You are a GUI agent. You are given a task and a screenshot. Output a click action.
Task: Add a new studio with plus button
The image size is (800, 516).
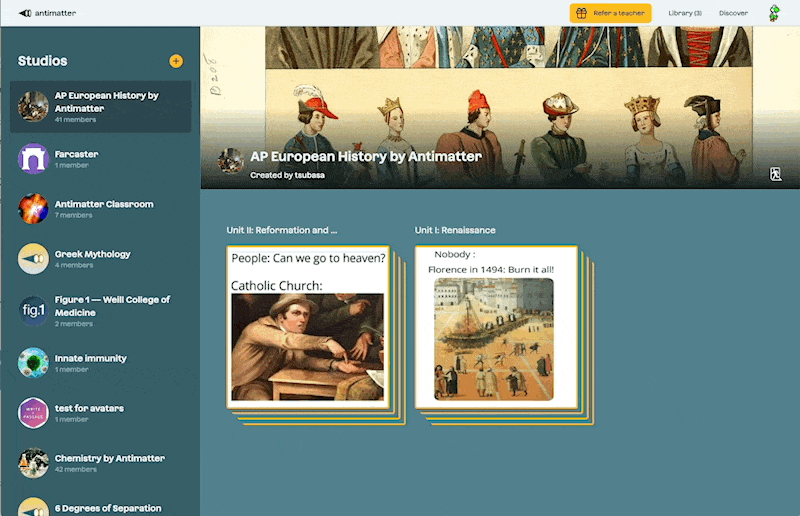[176, 61]
